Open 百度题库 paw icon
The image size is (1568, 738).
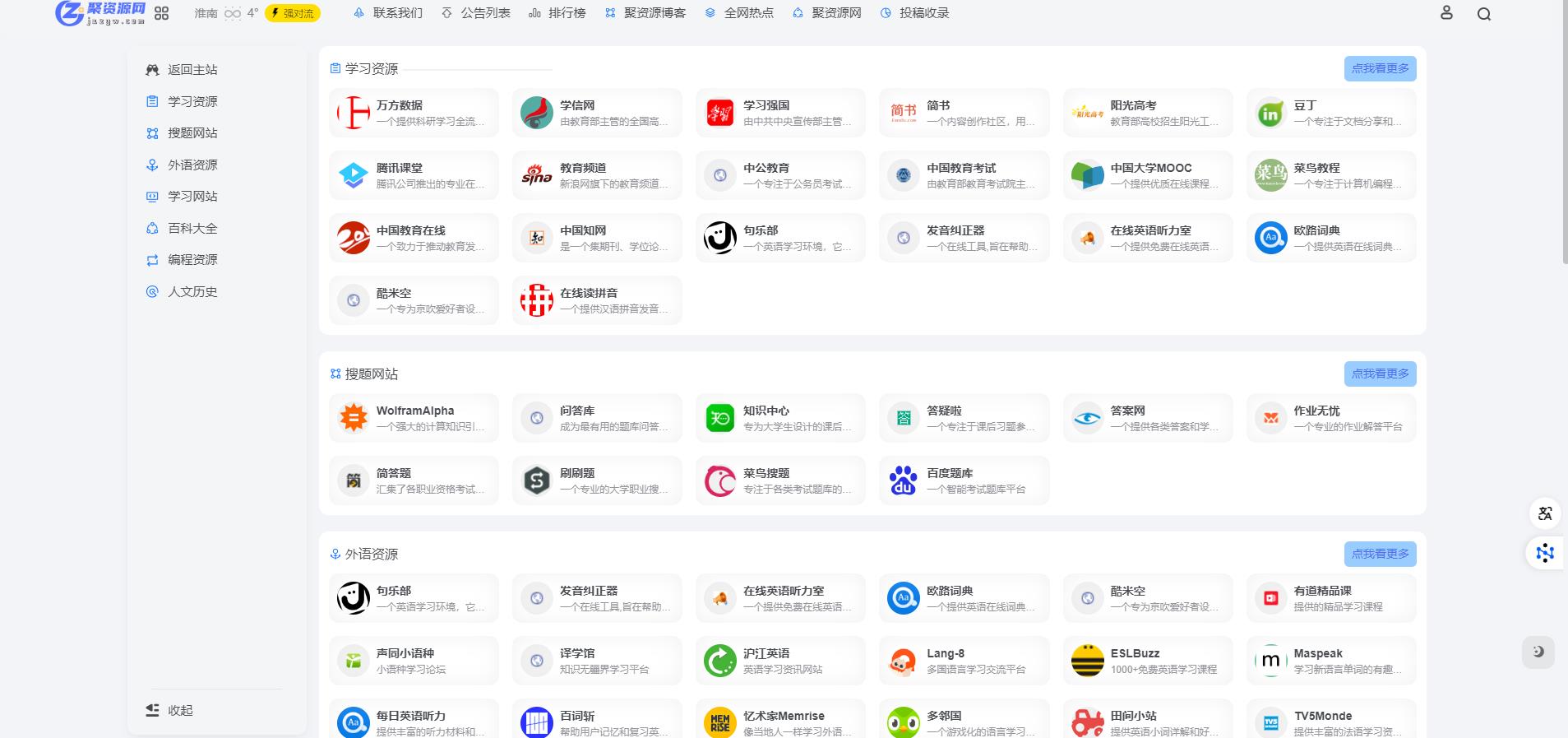click(x=904, y=480)
